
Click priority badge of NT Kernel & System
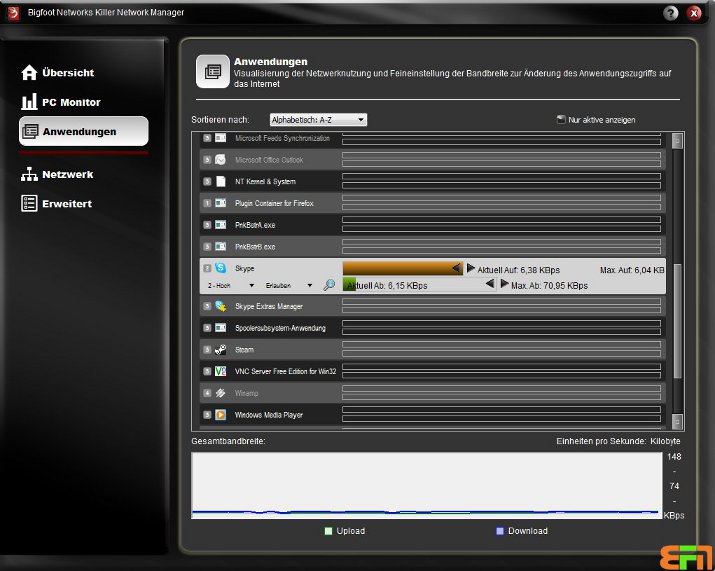(x=207, y=182)
